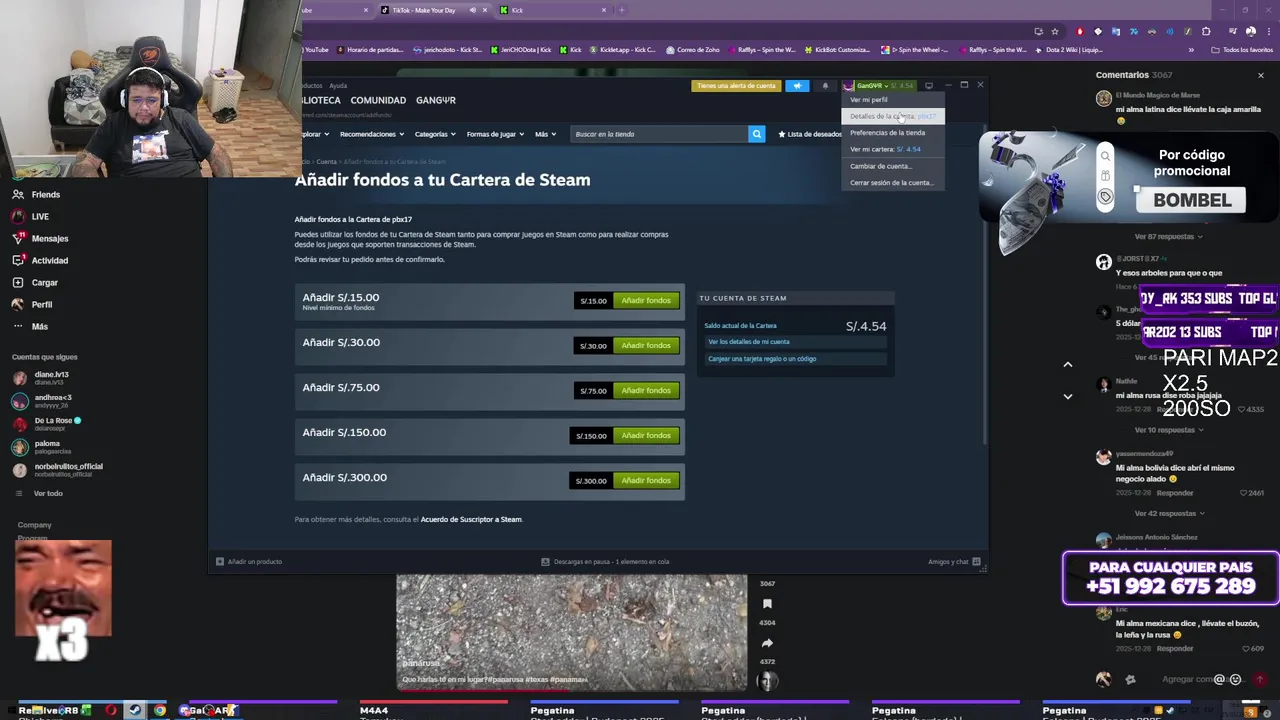Open TikTok Cargar upload option
1280x720 pixels.
pos(35,282)
